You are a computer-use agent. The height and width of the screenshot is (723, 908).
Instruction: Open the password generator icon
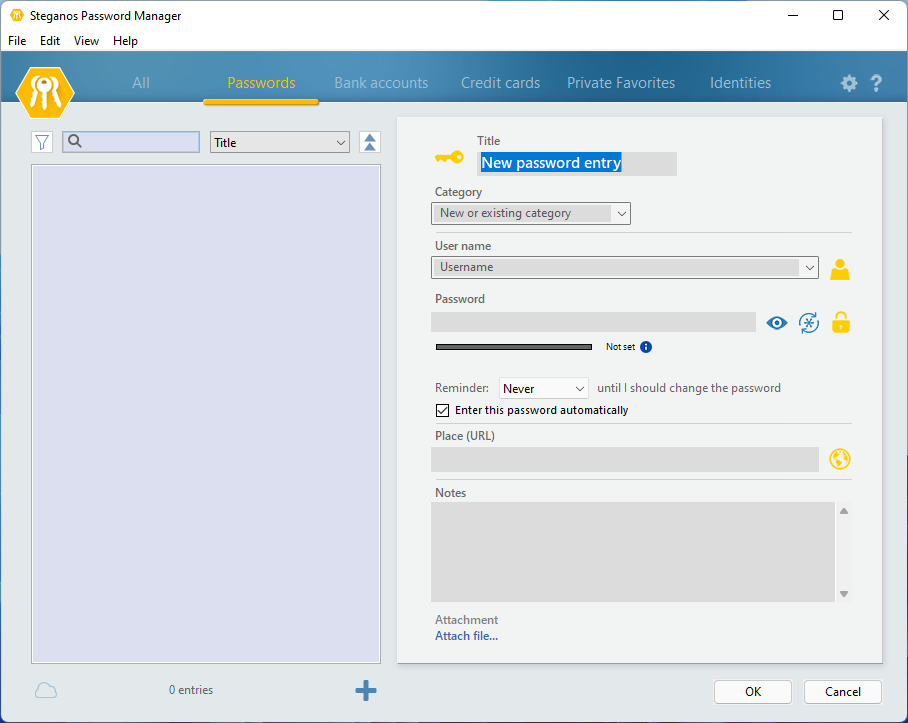click(x=809, y=323)
